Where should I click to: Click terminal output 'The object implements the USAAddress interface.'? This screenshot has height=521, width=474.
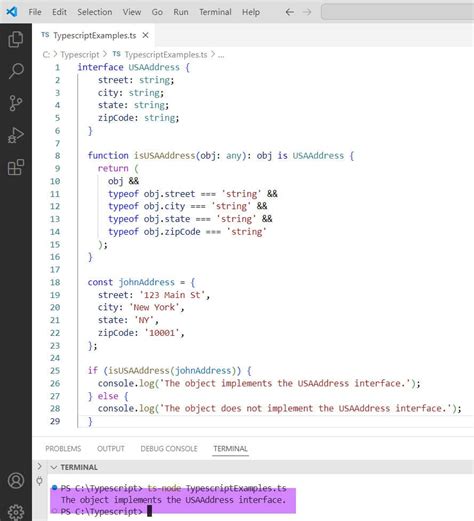pyautogui.click(x=173, y=500)
